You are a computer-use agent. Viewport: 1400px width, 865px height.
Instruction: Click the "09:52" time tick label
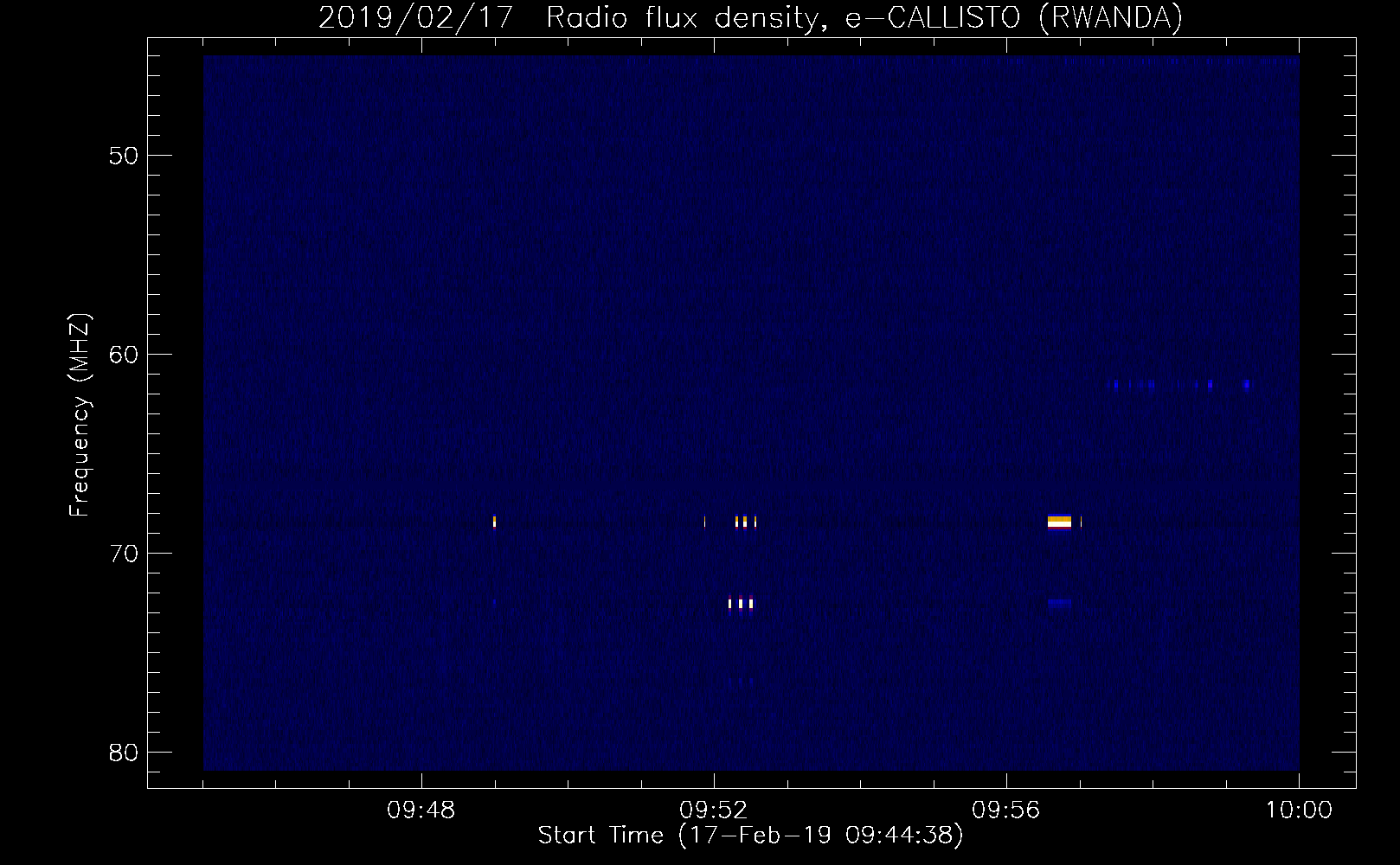point(714,811)
